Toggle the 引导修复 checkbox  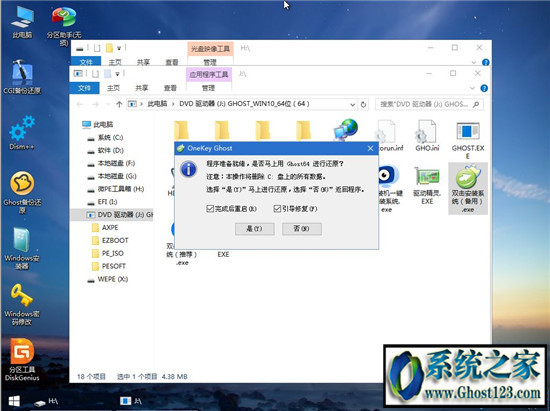pos(277,209)
